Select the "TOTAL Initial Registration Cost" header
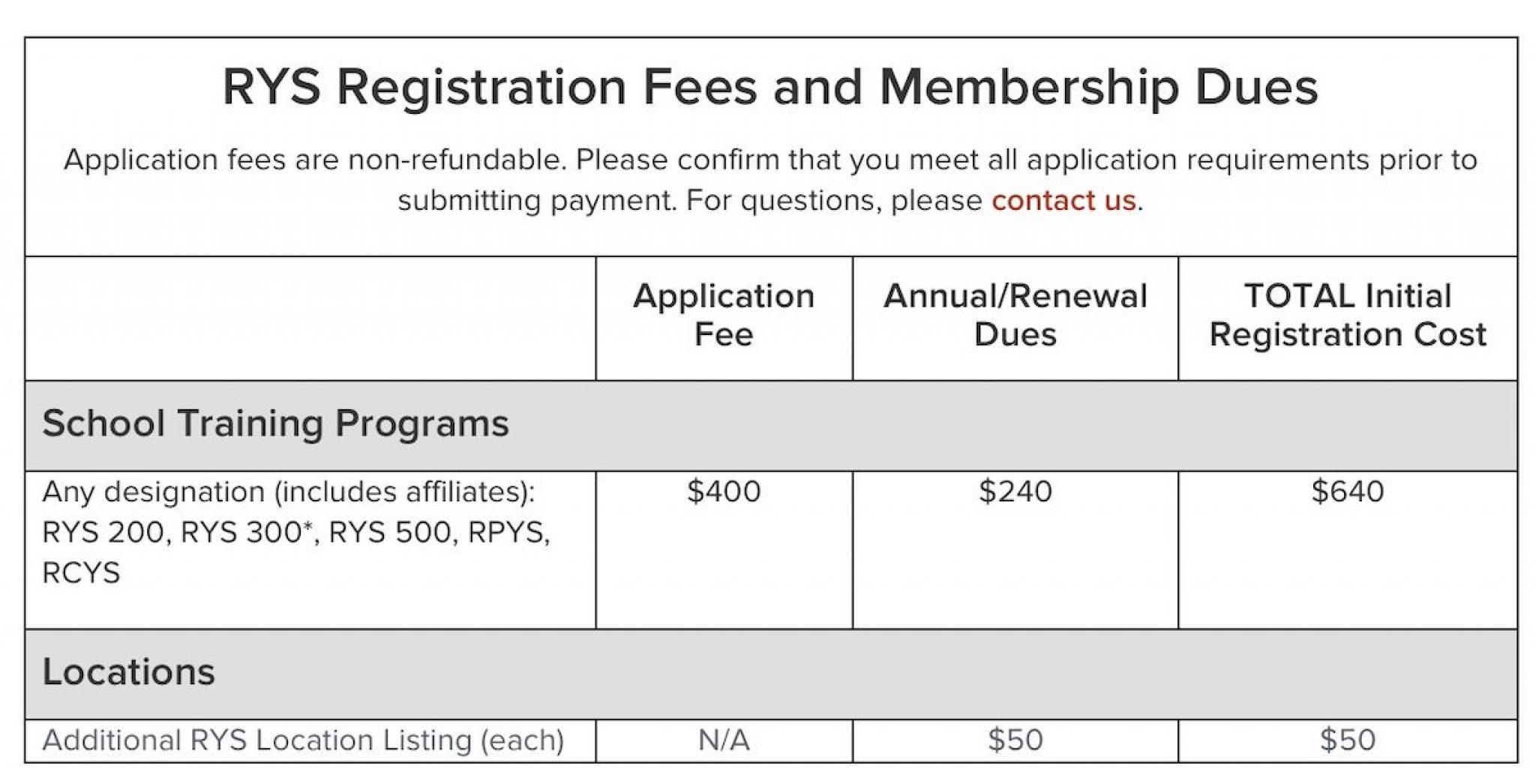 pos(1347,315)
